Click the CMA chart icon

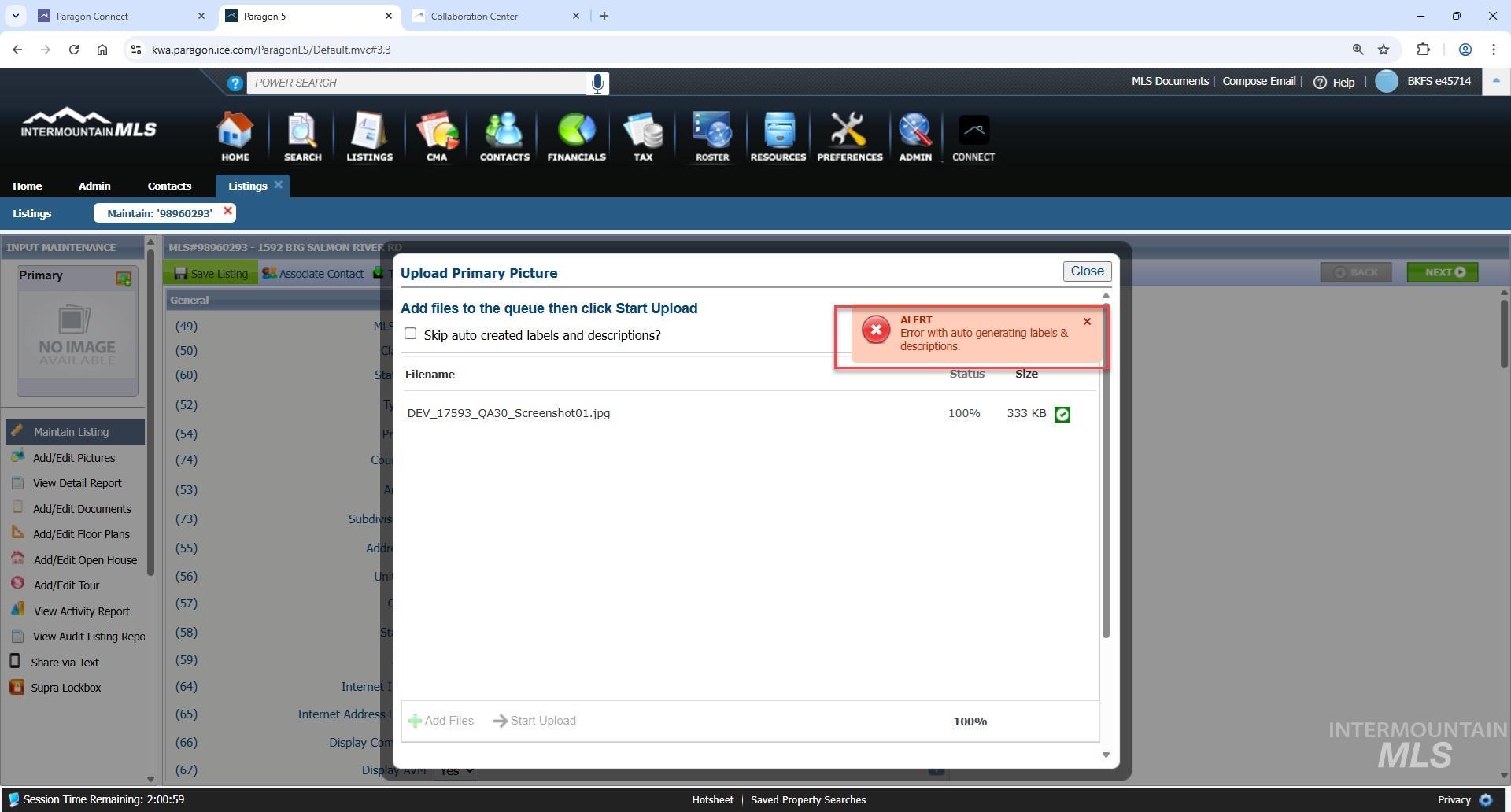pyautogui.click(x=437, y=136)
